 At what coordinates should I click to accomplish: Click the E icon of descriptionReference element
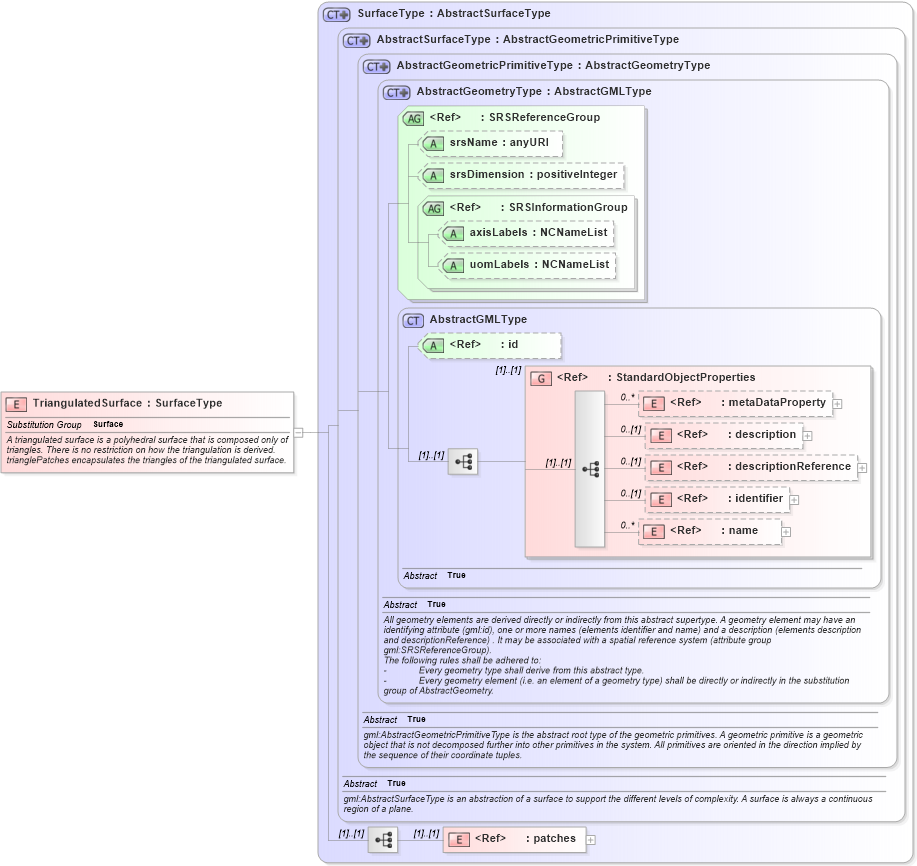tap(660, 468)
